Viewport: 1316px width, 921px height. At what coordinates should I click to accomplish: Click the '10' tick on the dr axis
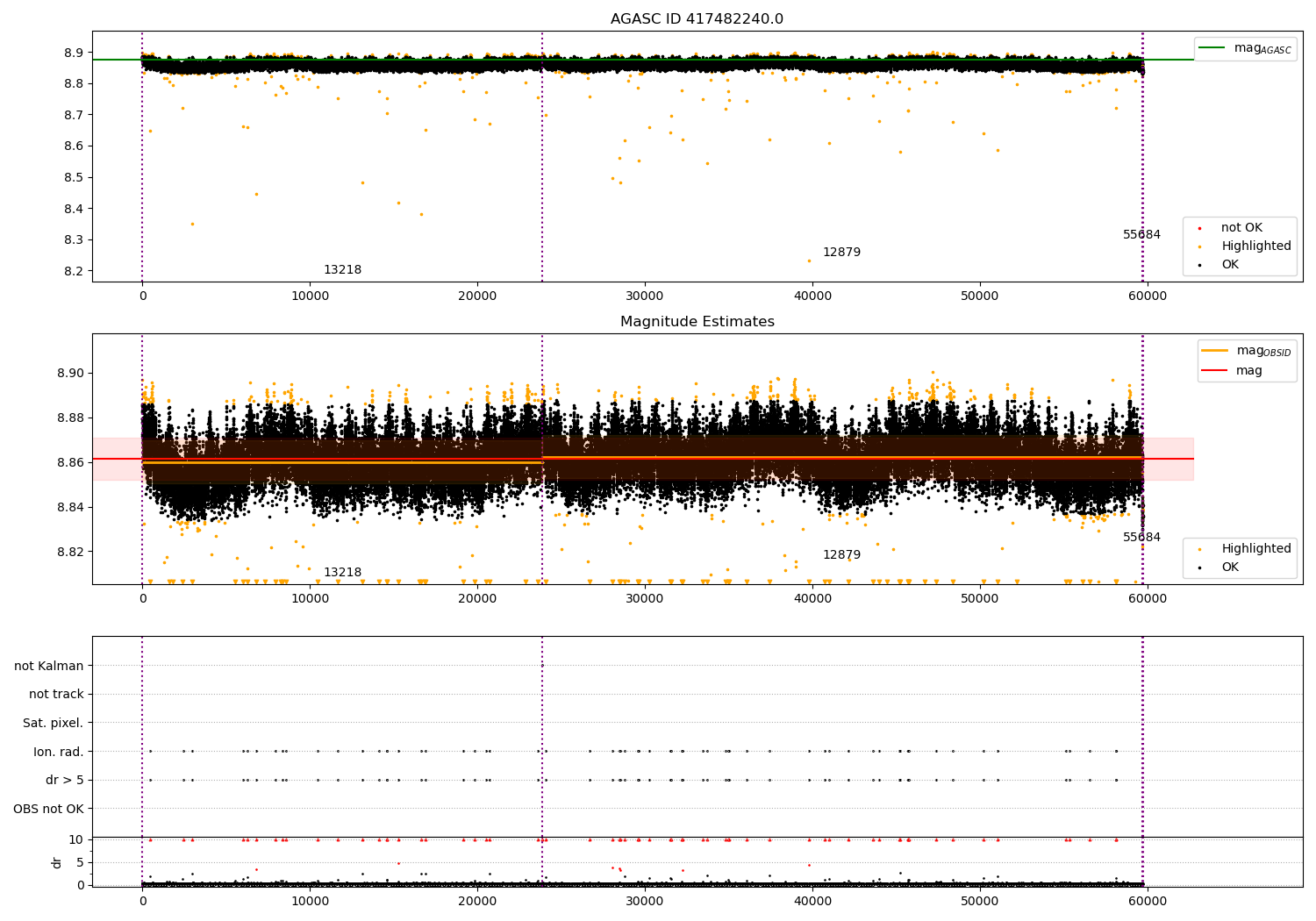tap(75, 840)
